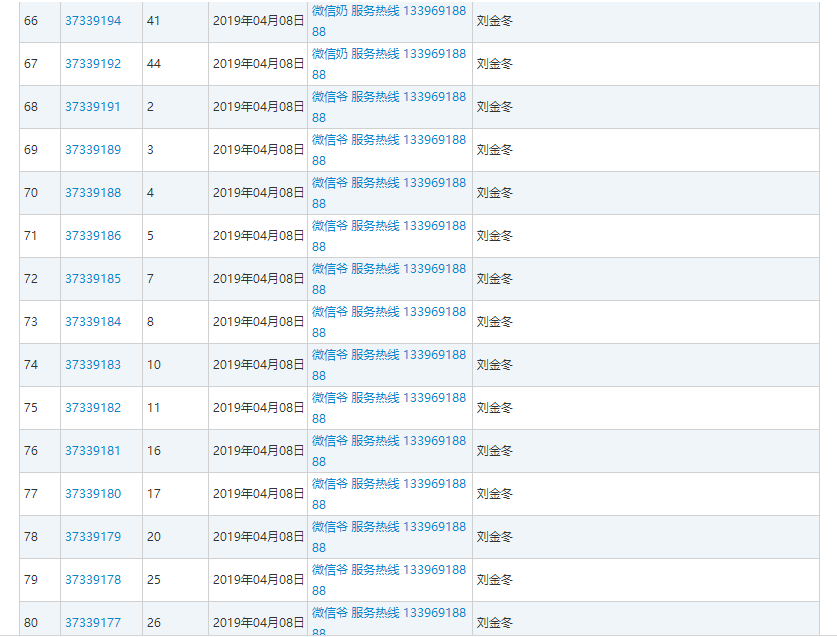Screen dimensions: 837x637
Task: Select applicant 刘金冬 in row 72
Action: pos(494,279)
